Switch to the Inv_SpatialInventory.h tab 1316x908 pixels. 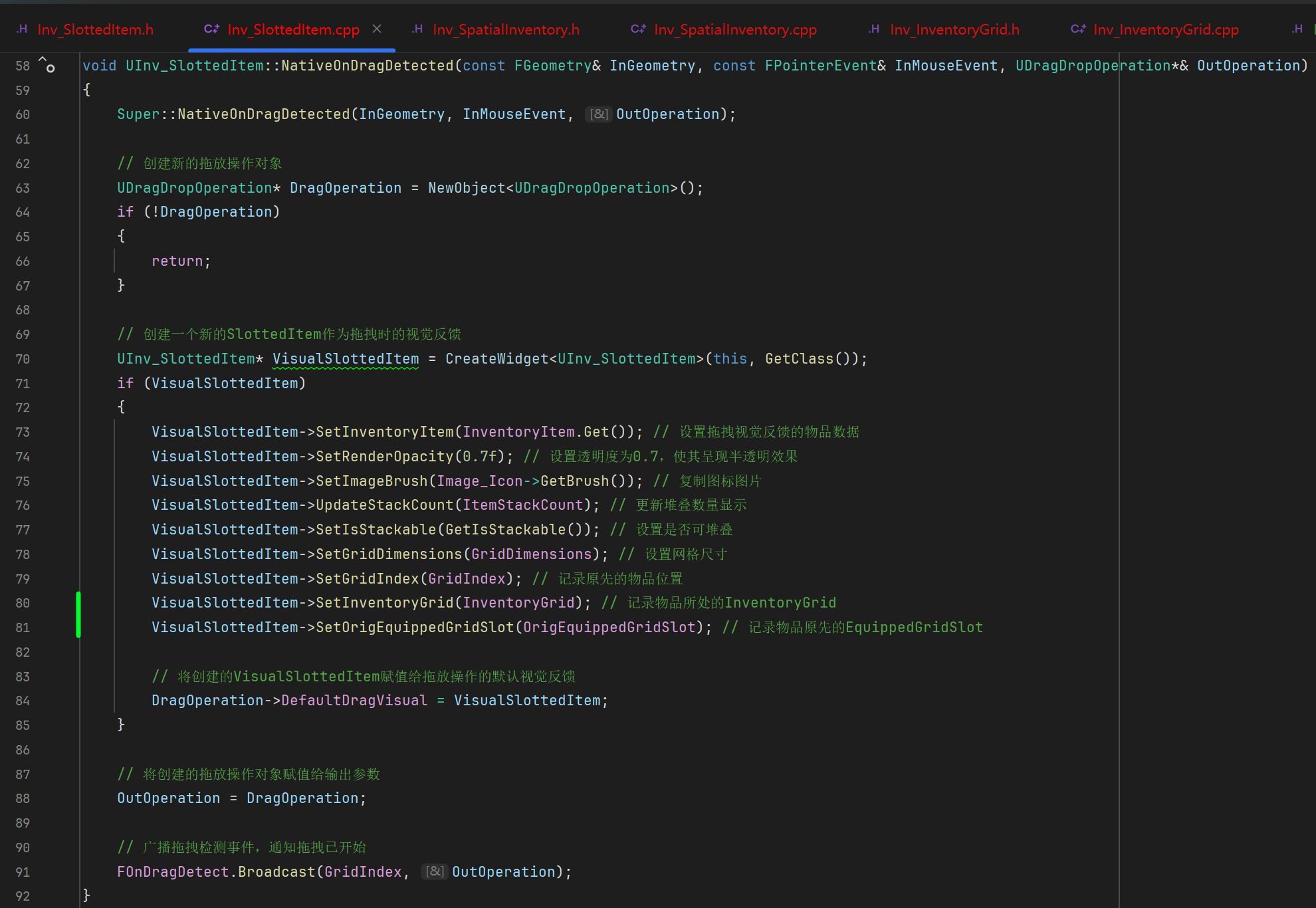[506, 29]
